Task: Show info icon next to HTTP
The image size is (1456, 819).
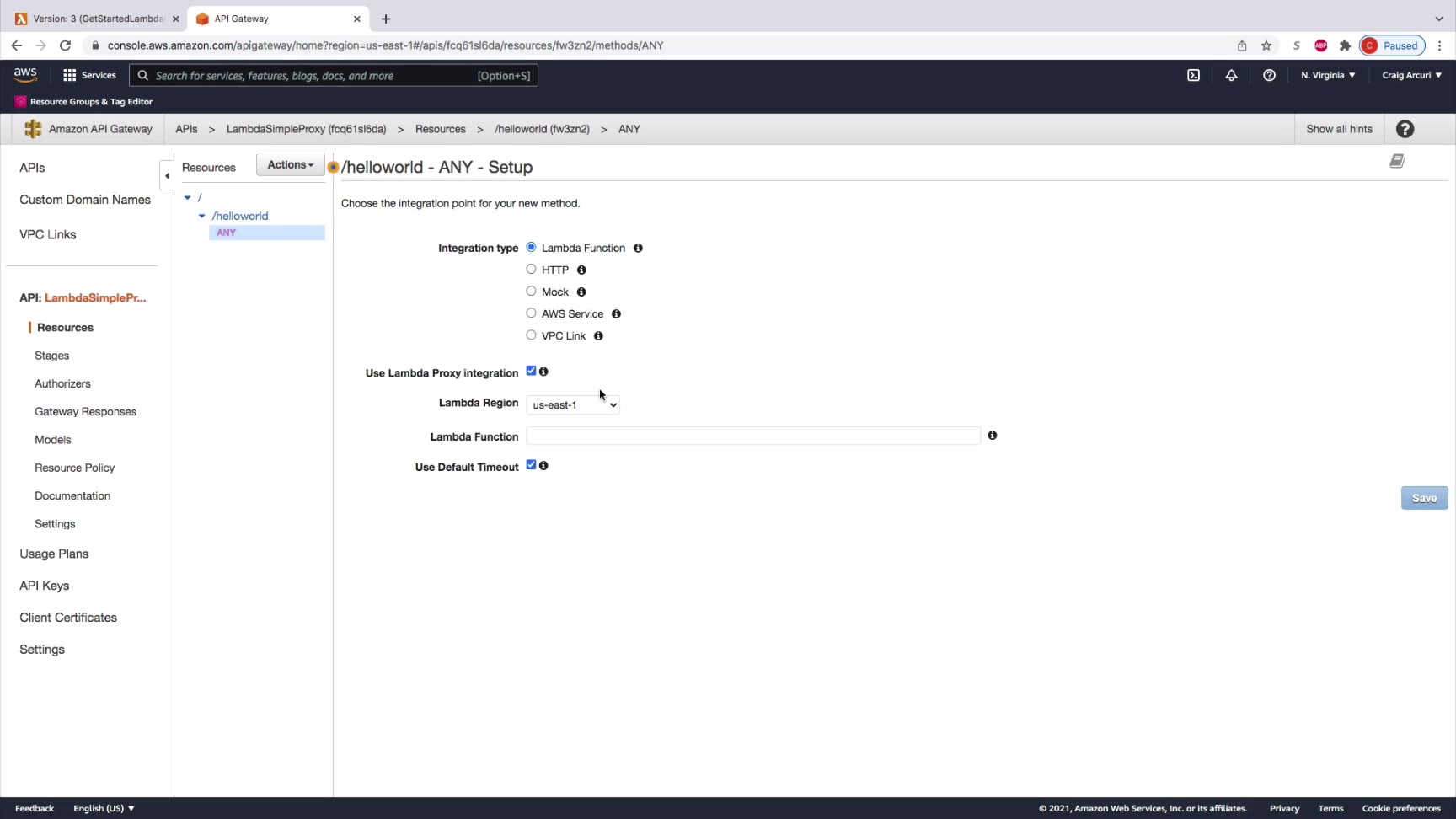Action: [581, 270]
